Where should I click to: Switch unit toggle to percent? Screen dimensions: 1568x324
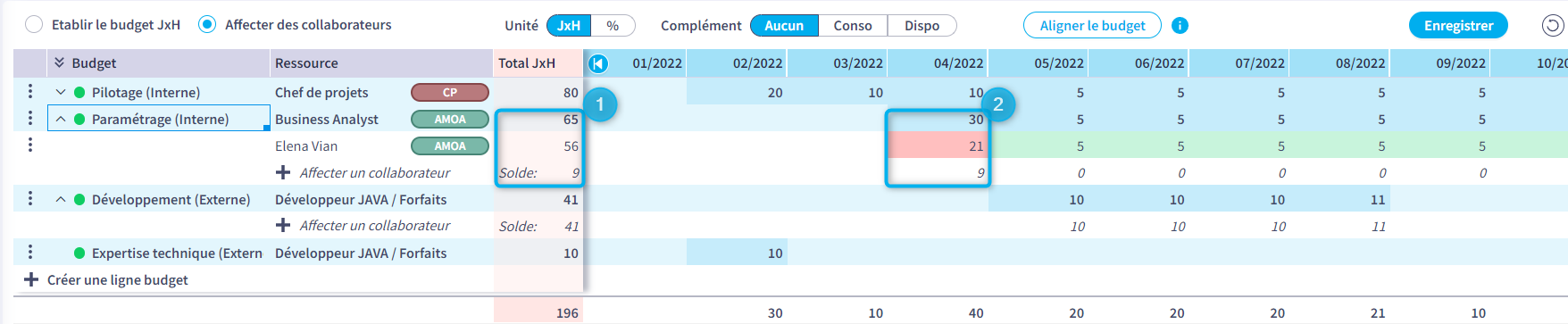pos(613,26)
